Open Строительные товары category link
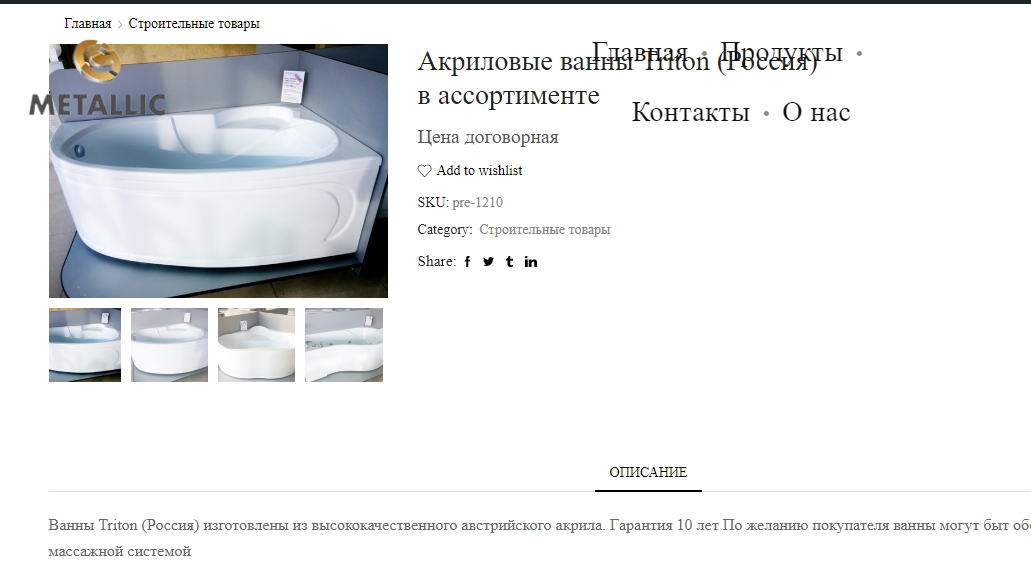 [544, 229]
